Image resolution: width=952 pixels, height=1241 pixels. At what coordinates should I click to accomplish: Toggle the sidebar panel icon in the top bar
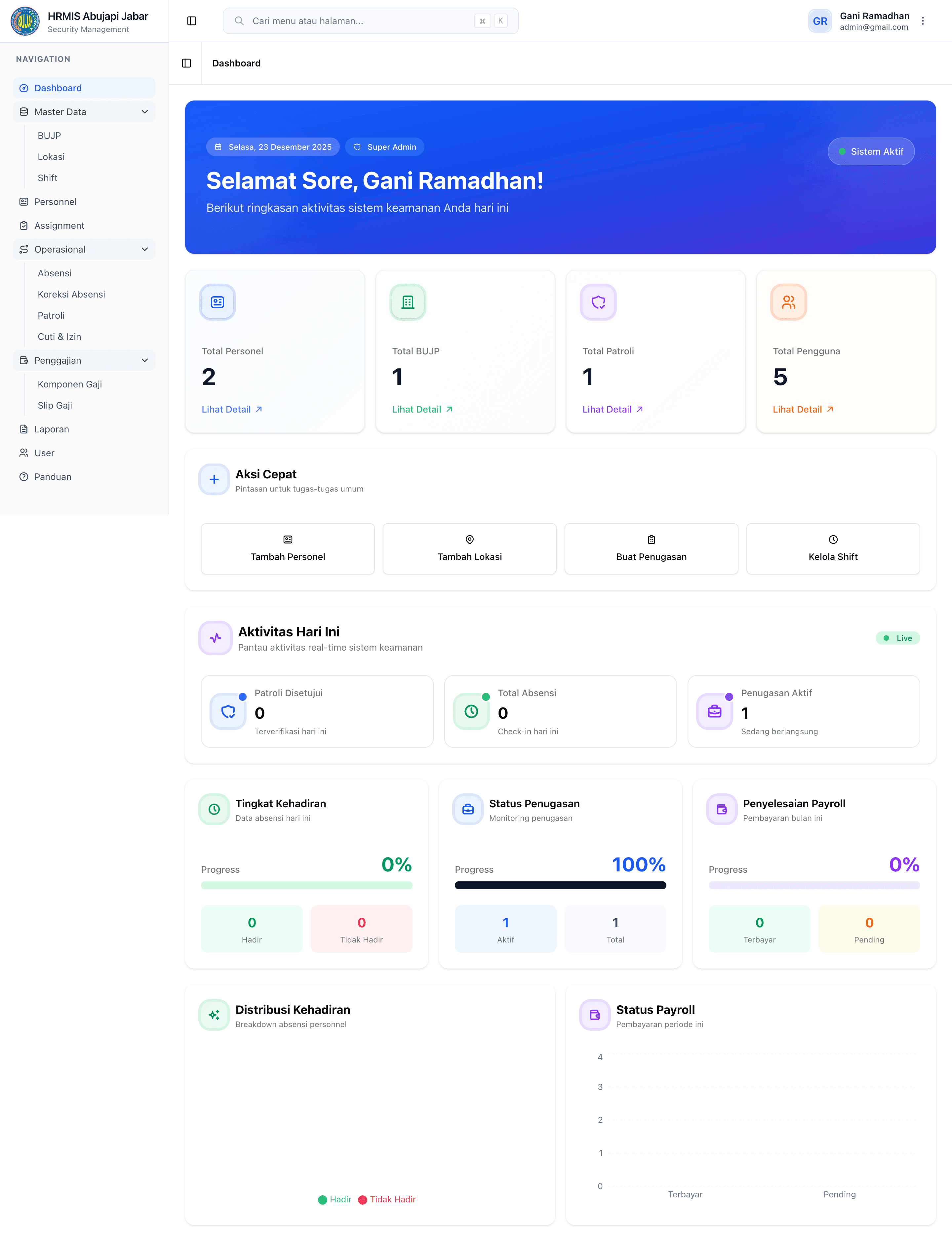tap(191, 21)
